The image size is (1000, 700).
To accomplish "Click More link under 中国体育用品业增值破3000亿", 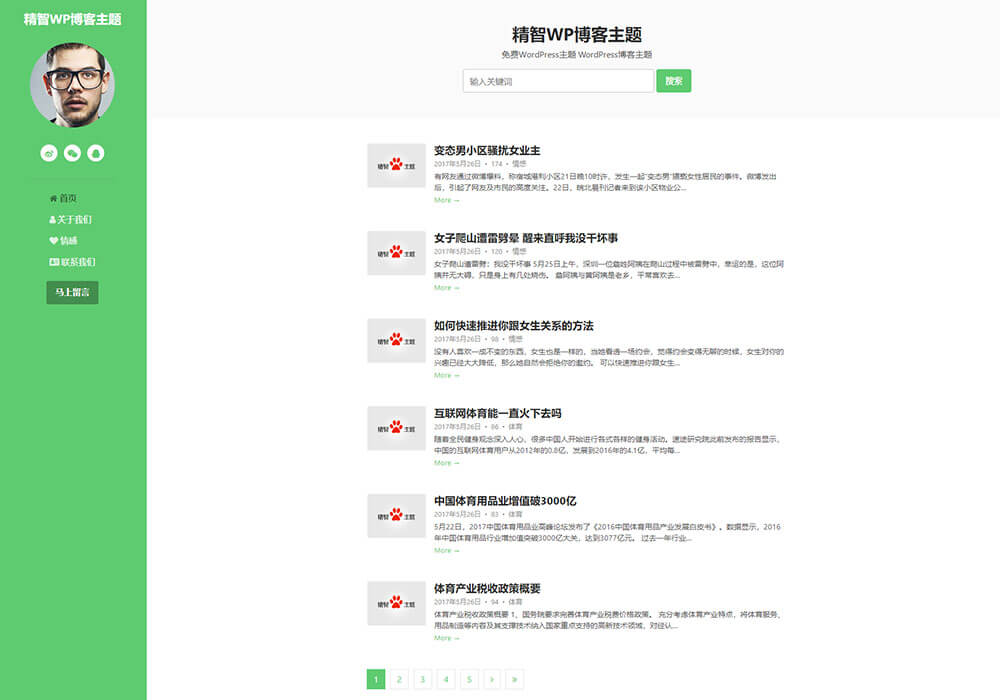I will 446,548.
